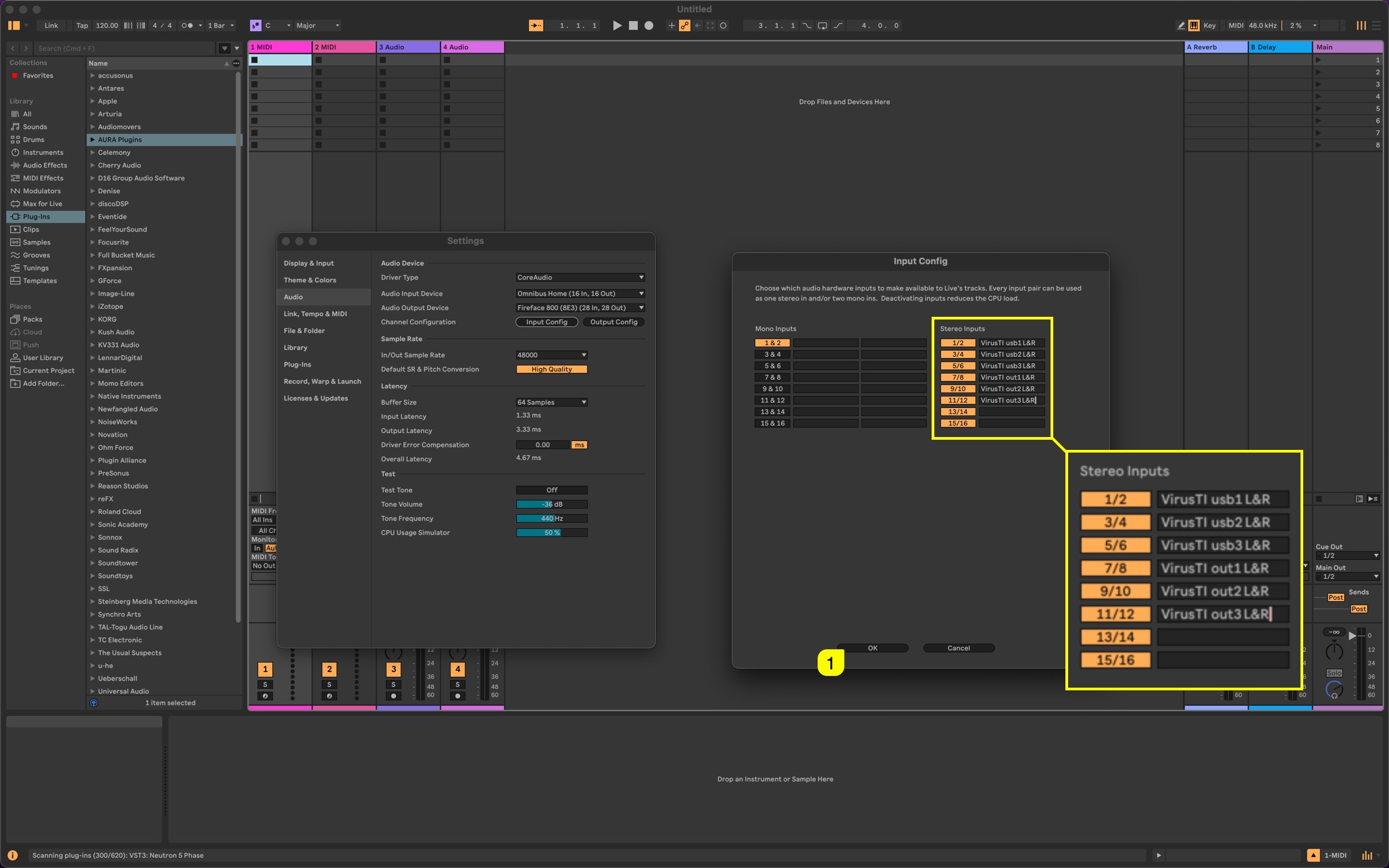The width and height of the screenshot is (1389, 868).
Task: Select Plug-Ins settings tab
Action: [x=297, y=365]
